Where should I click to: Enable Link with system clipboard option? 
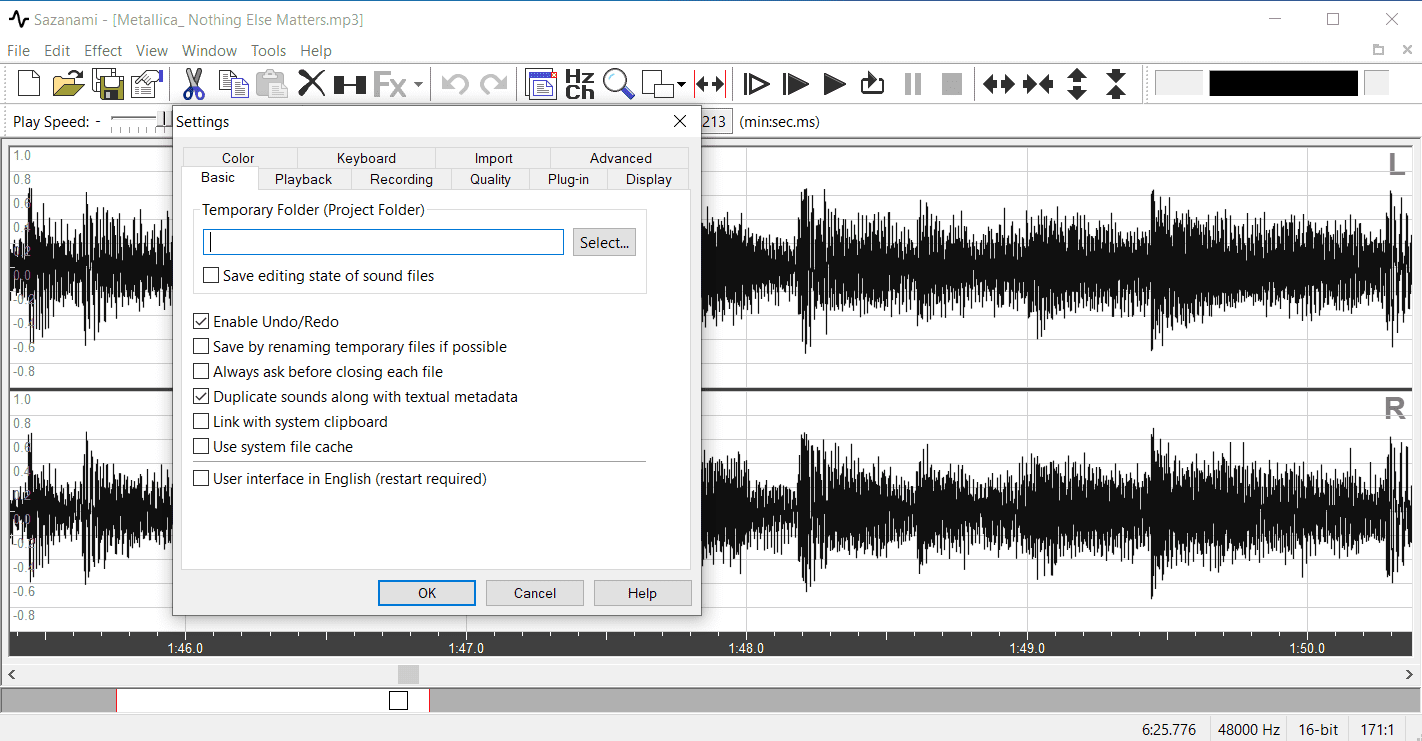click(x=201, y=422)
